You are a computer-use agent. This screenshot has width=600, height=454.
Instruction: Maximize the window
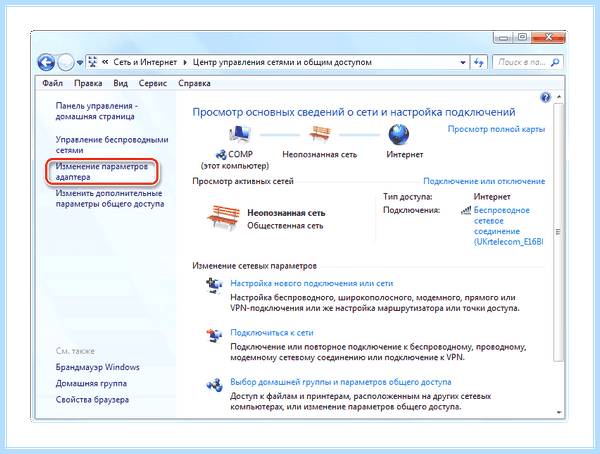point(522,38)
